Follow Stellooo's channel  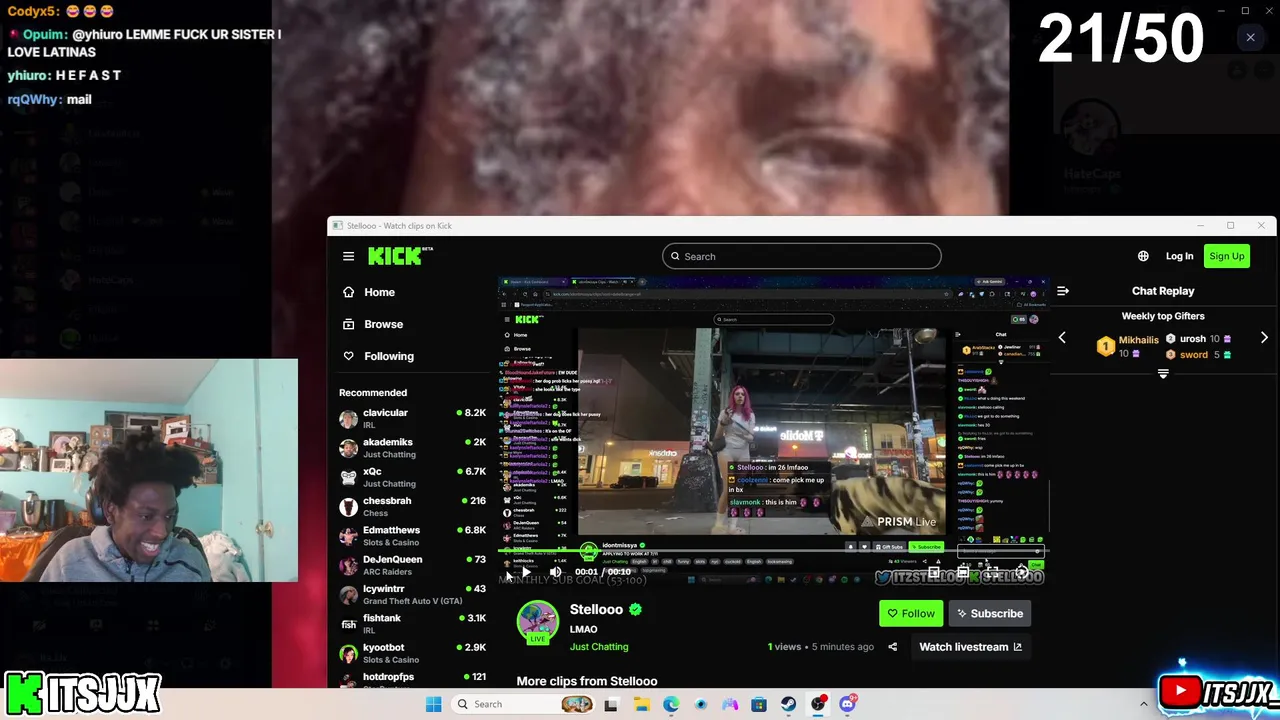(910, 613)
